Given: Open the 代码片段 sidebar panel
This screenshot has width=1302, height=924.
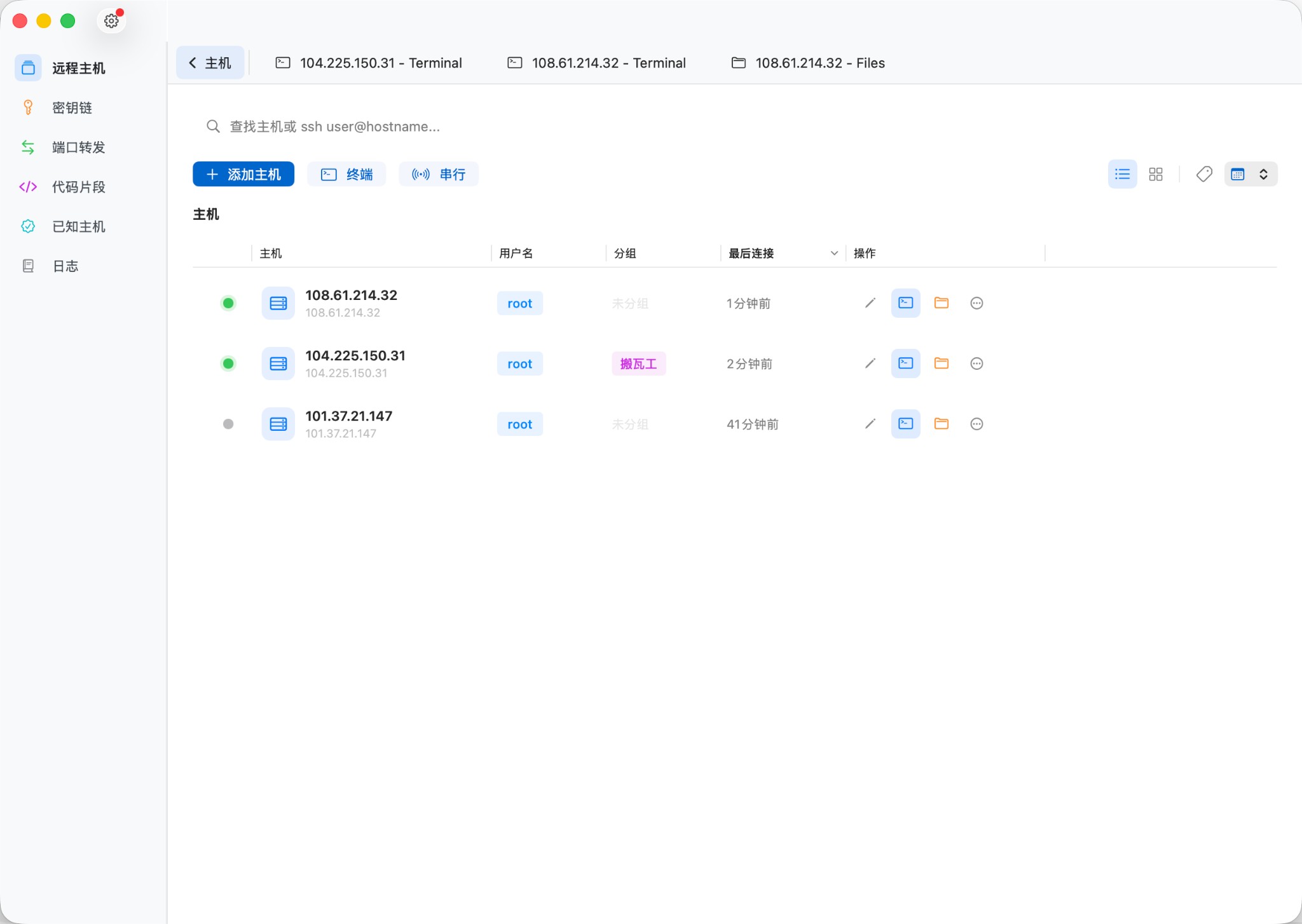Looking at the screenshot, I should point(79,186).
